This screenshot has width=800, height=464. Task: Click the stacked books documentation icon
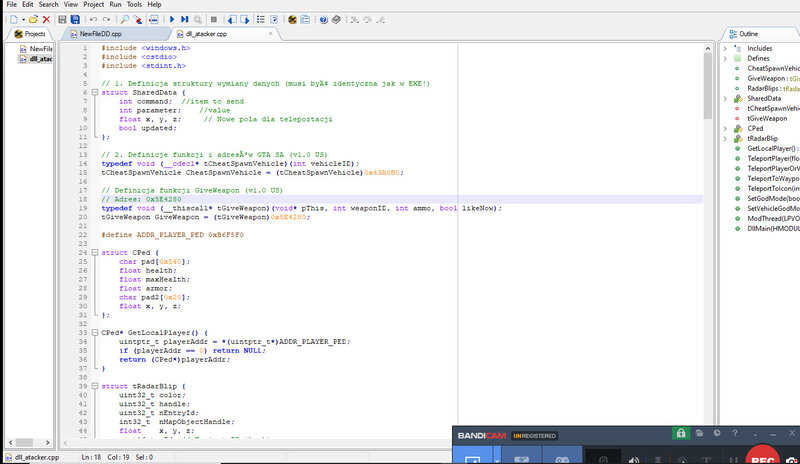[336, 19]
